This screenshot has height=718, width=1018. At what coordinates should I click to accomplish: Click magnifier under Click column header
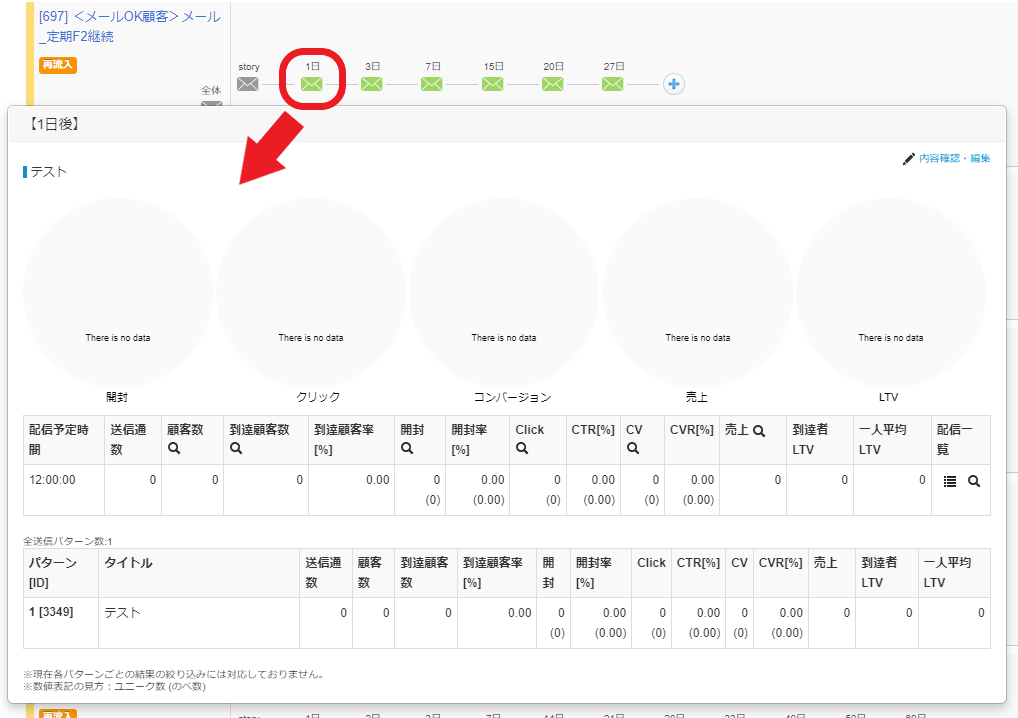point(522,450)
